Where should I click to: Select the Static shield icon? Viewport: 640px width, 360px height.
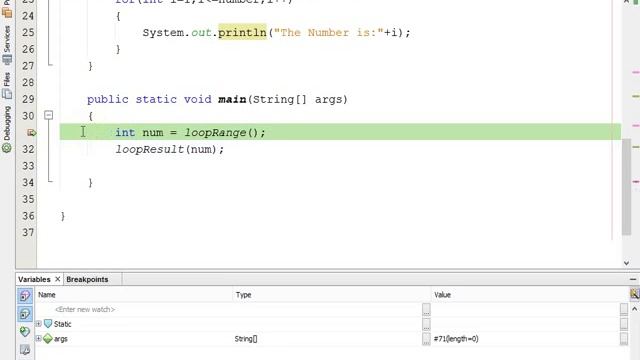coord(48,324)
